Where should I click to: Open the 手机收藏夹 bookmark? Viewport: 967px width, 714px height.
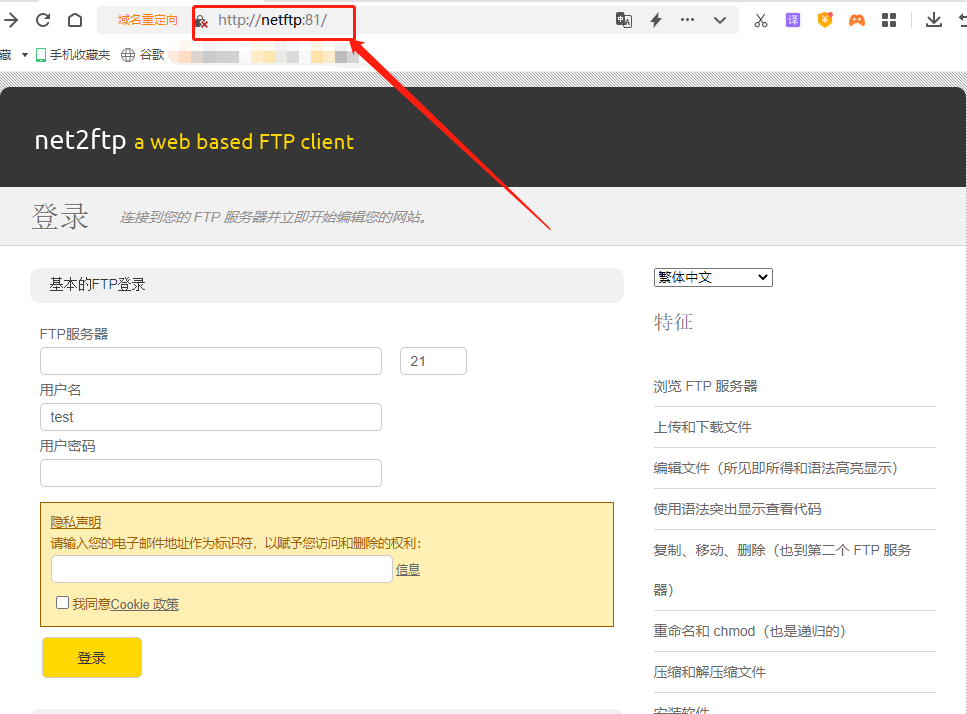73,55
